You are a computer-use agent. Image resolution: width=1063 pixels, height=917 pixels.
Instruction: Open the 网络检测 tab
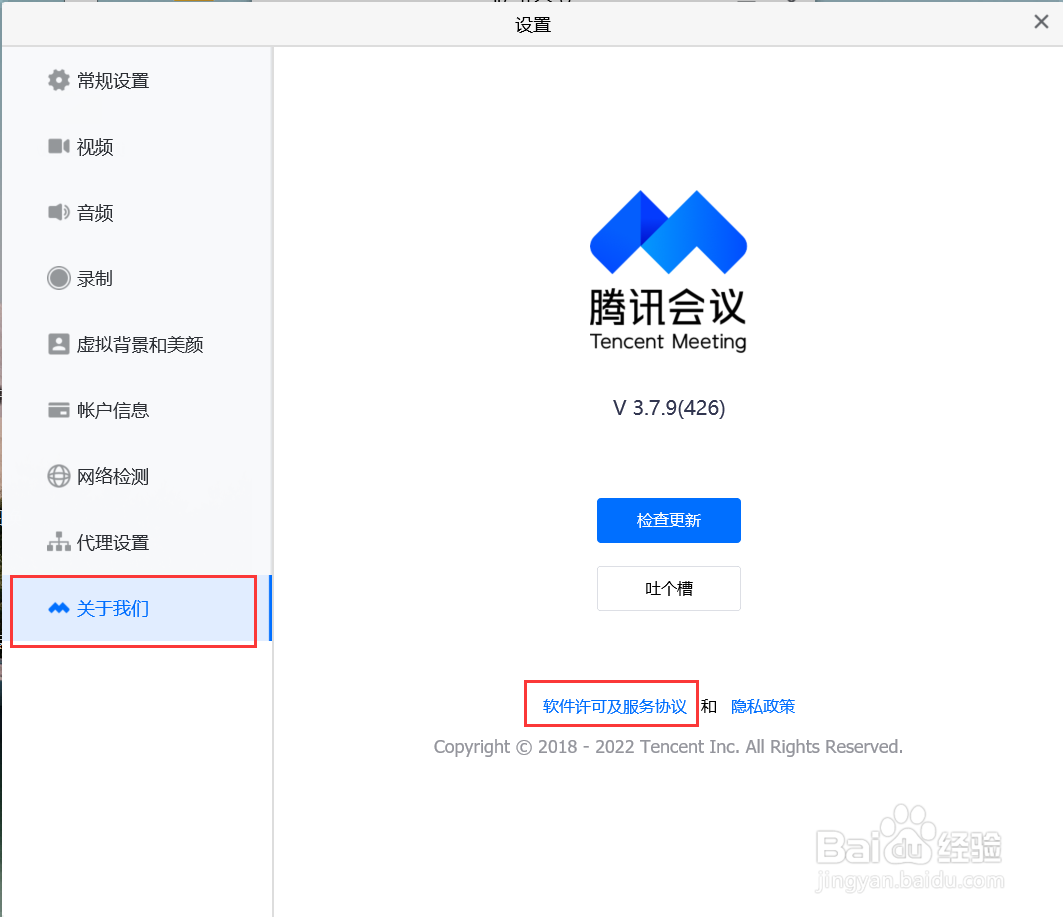coord(137,476)
